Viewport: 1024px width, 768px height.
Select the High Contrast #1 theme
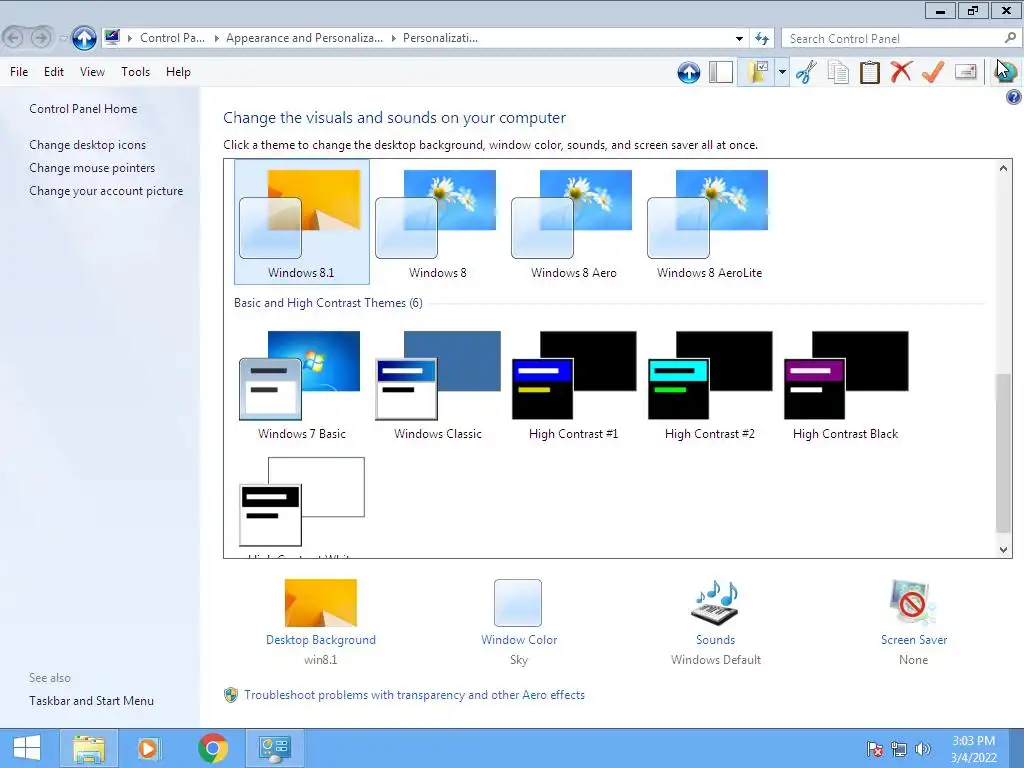pos(573,384)
